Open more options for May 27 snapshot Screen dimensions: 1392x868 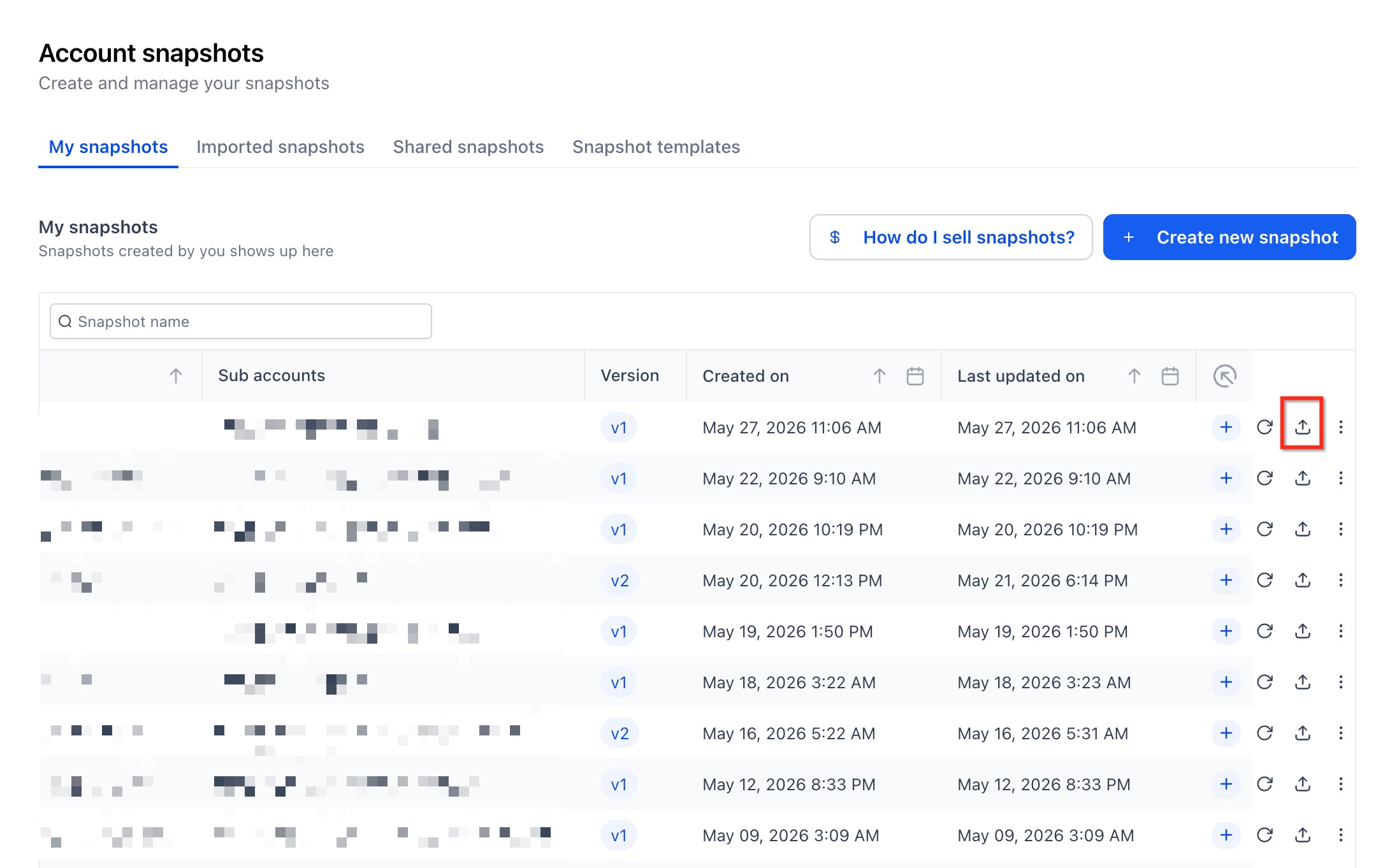(x=1341, y=427)
